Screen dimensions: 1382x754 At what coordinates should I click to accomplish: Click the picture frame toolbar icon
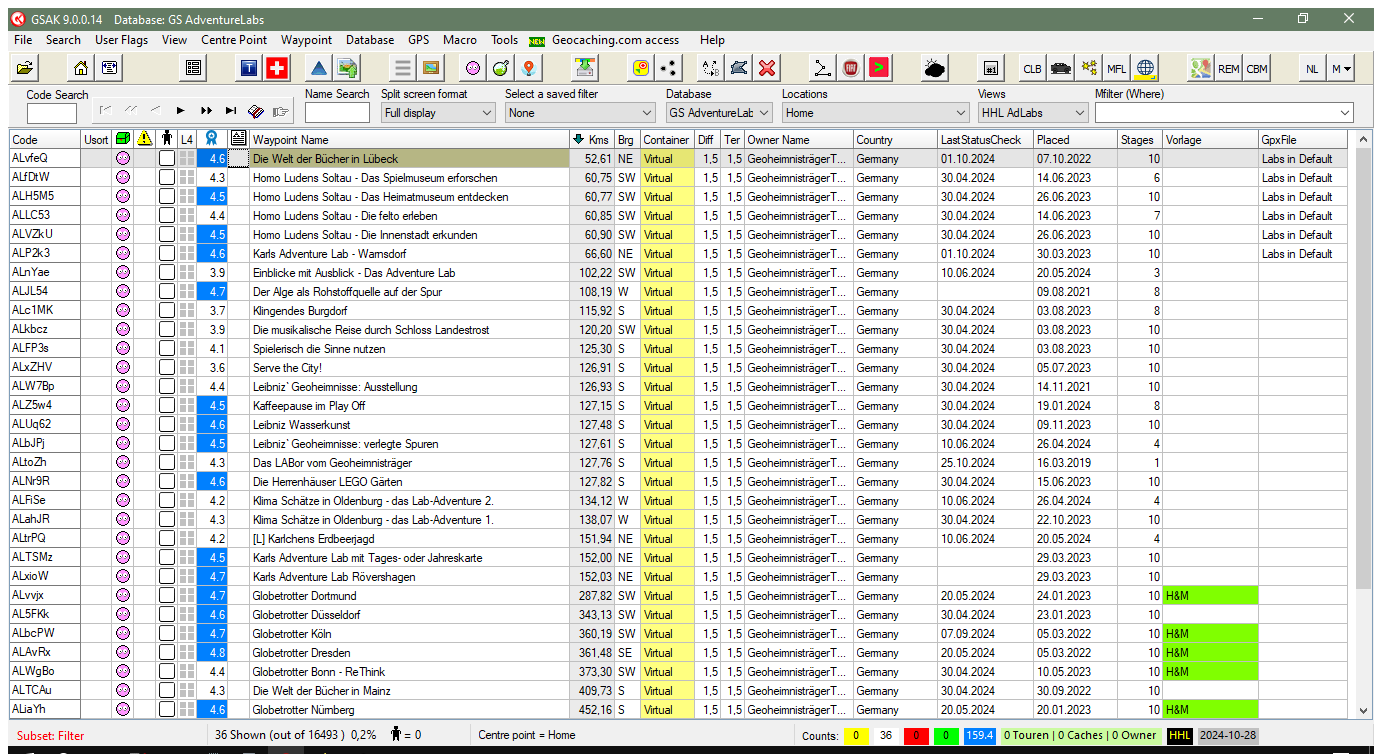pos(431,68)
